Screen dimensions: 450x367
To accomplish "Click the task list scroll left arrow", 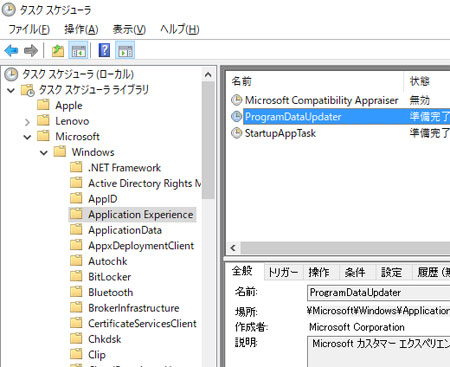I will pos(233,248).
